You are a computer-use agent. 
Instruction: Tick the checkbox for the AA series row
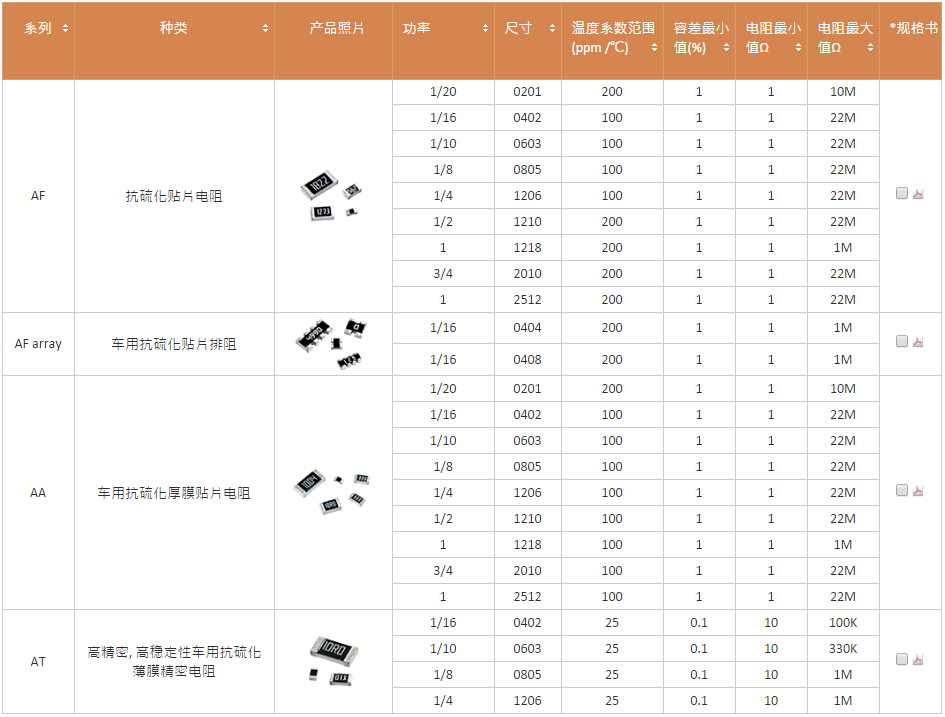pyautogui.click(x=902, y=490)
